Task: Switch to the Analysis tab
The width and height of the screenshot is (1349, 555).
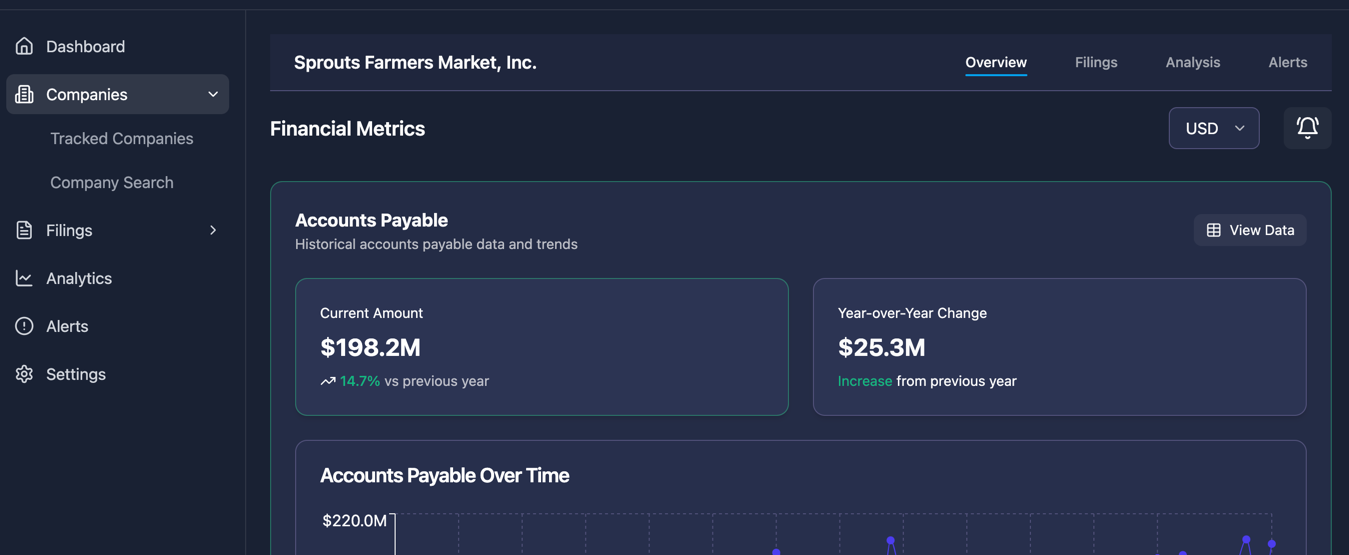Action: click(1193, 62)
